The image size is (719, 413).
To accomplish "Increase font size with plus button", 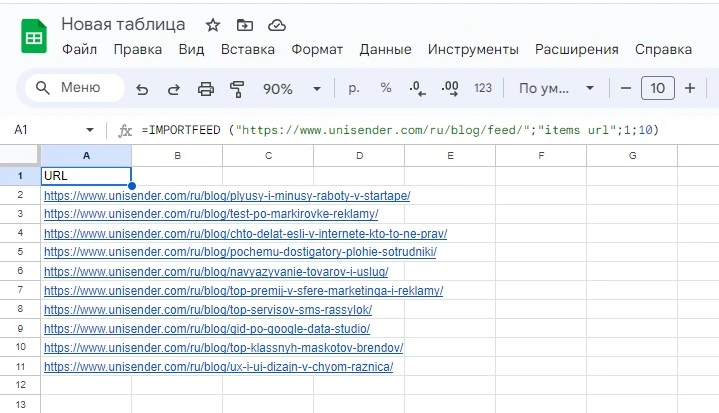I will tap(690, 88).
